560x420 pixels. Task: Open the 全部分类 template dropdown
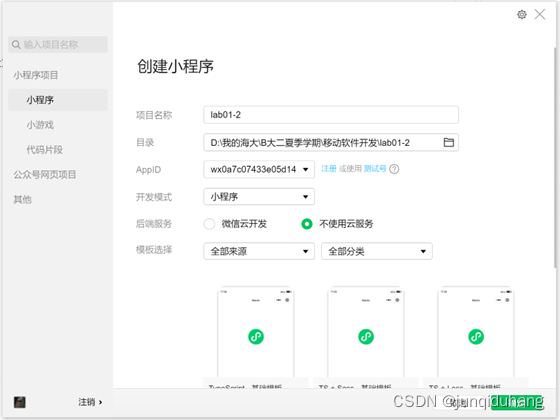tap(377, 251)
